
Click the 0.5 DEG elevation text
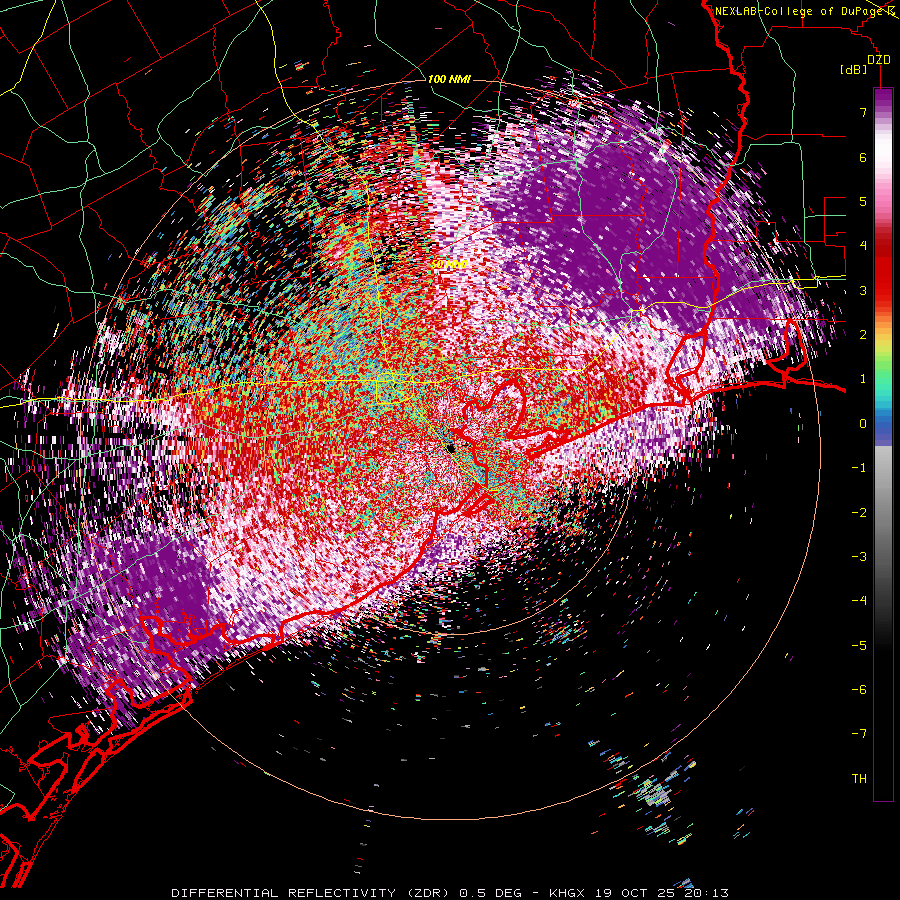490,893
